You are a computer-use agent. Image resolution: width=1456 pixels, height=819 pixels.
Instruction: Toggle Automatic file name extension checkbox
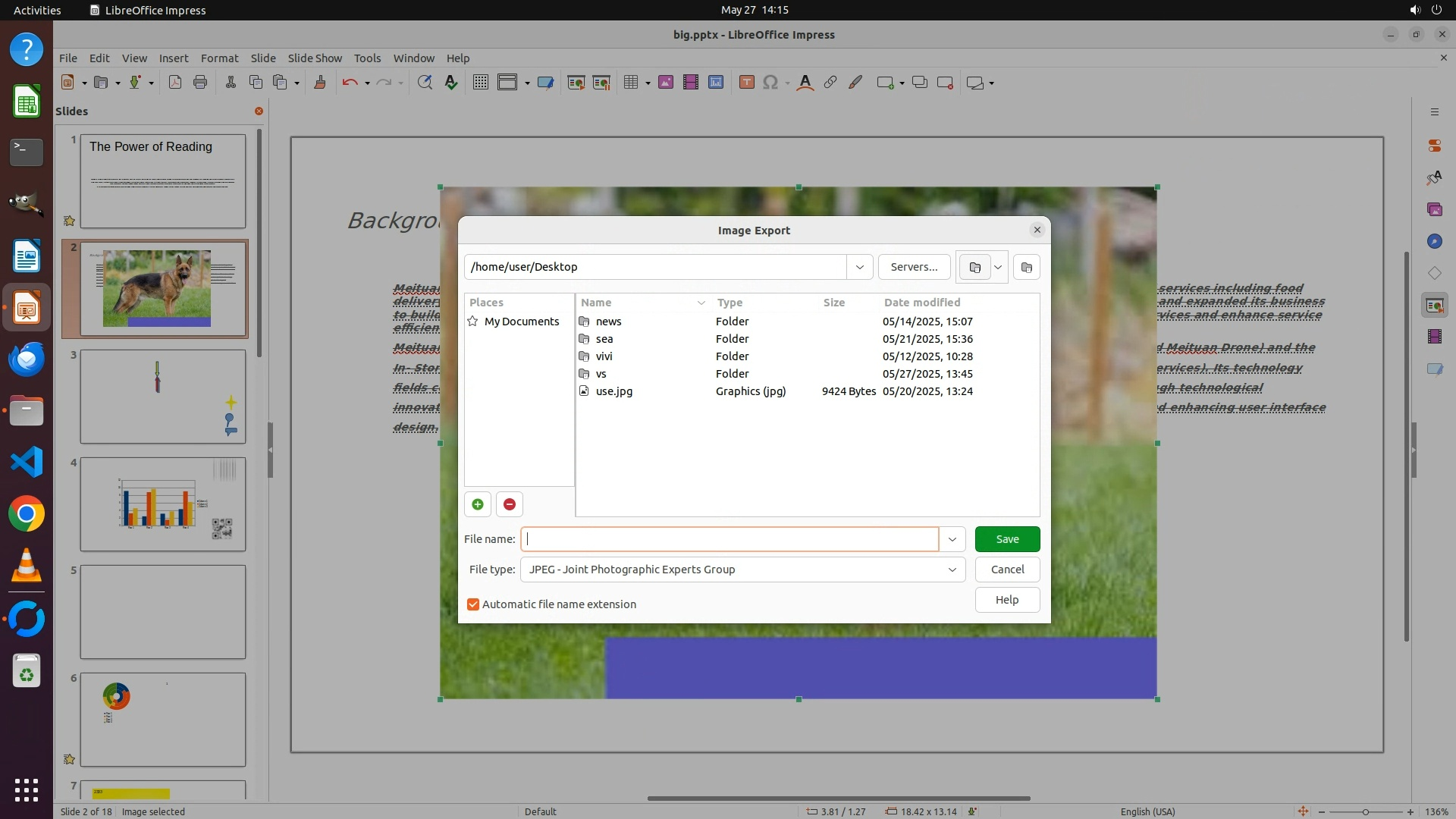pos(473,604)
